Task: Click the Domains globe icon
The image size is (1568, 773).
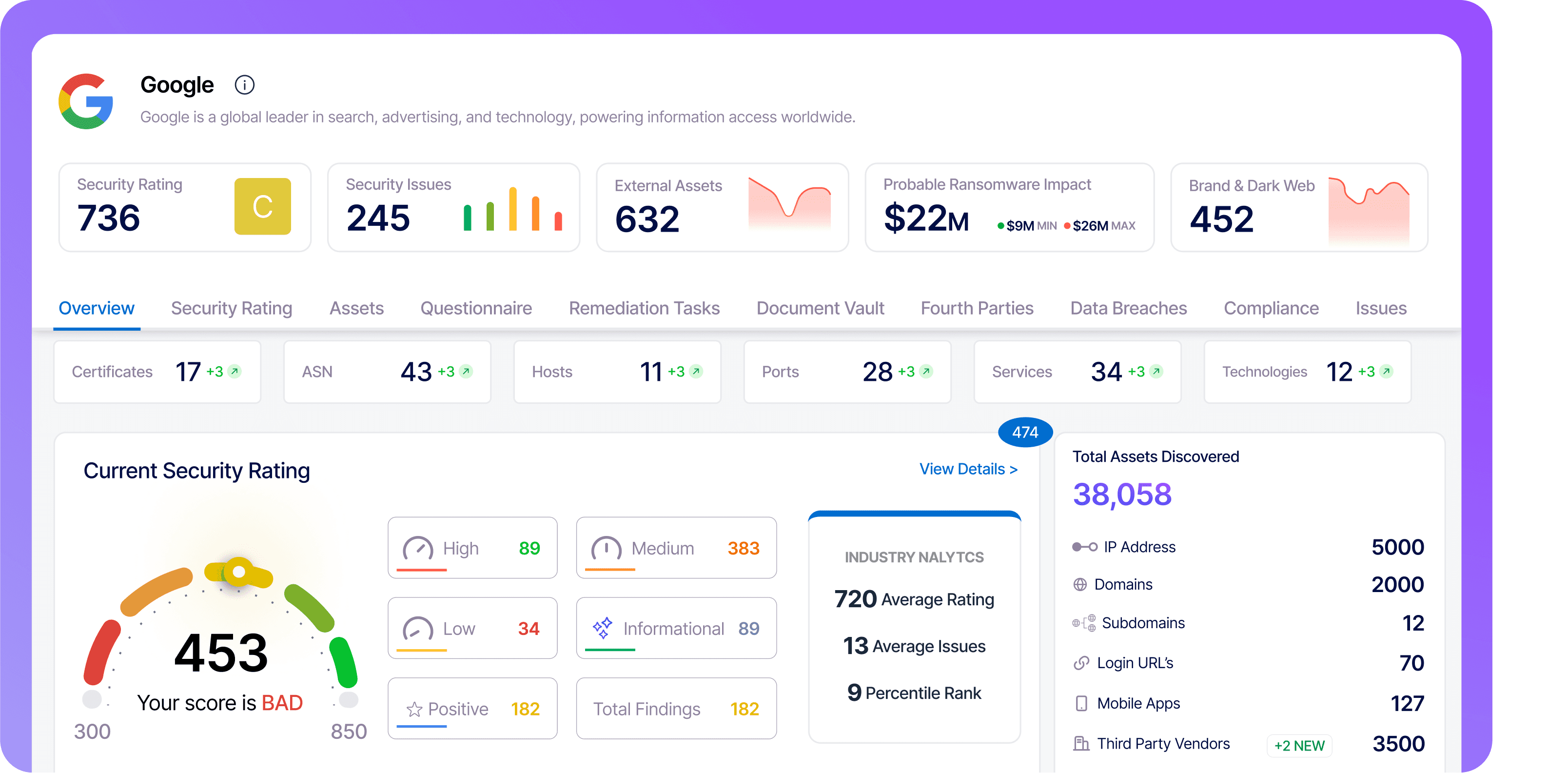Action: [x=1080, y=584]
